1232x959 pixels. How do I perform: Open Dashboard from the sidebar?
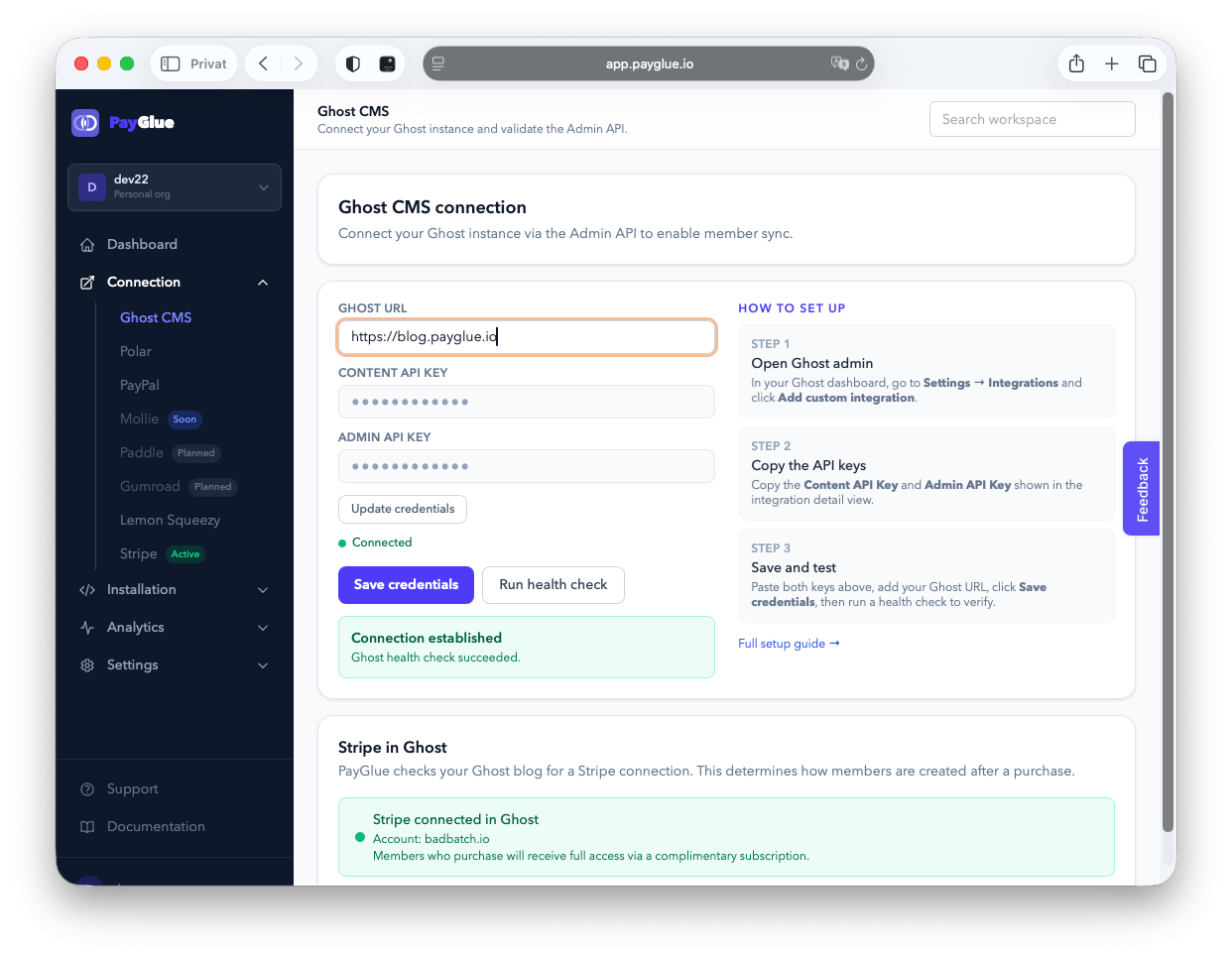coord(142,245)
